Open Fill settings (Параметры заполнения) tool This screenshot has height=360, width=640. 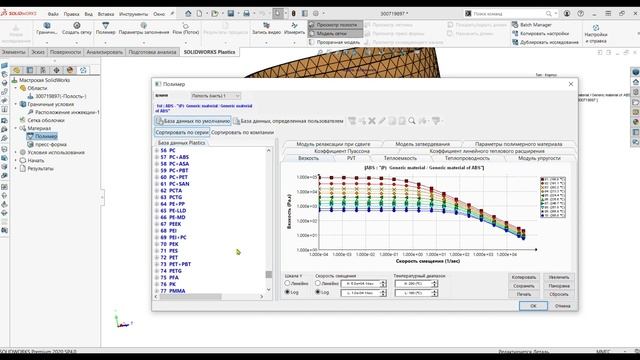tap(144, 29)
